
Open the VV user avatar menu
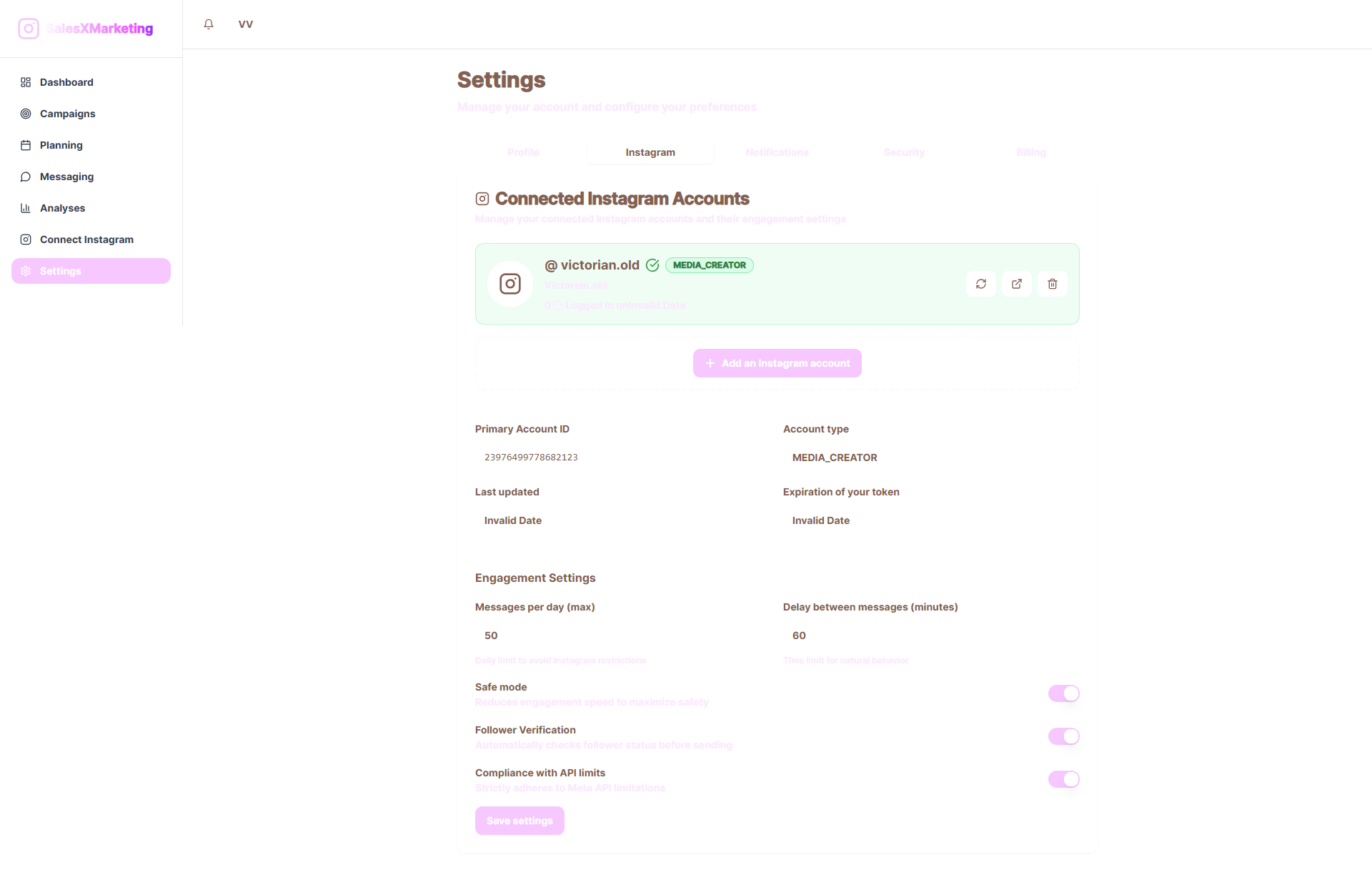click(246, 24)
